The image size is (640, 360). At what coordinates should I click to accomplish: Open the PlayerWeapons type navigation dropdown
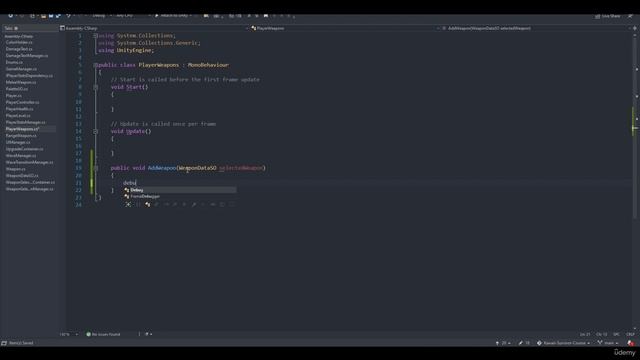pos(345,28)
